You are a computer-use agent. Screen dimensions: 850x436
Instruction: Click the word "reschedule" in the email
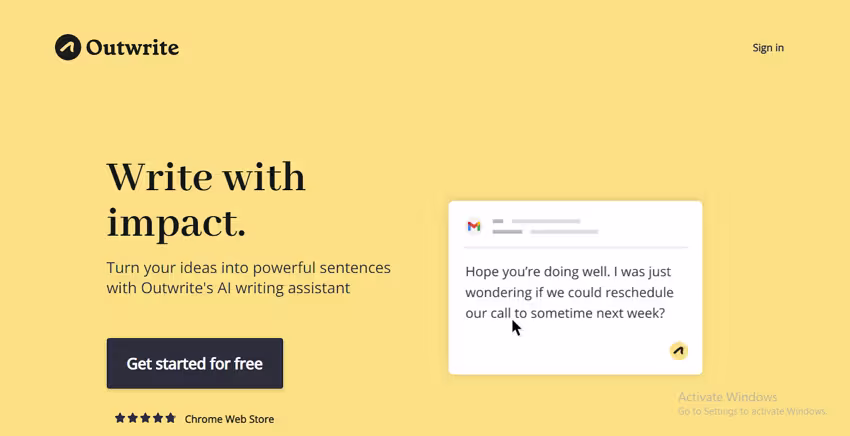click(638, 292)
